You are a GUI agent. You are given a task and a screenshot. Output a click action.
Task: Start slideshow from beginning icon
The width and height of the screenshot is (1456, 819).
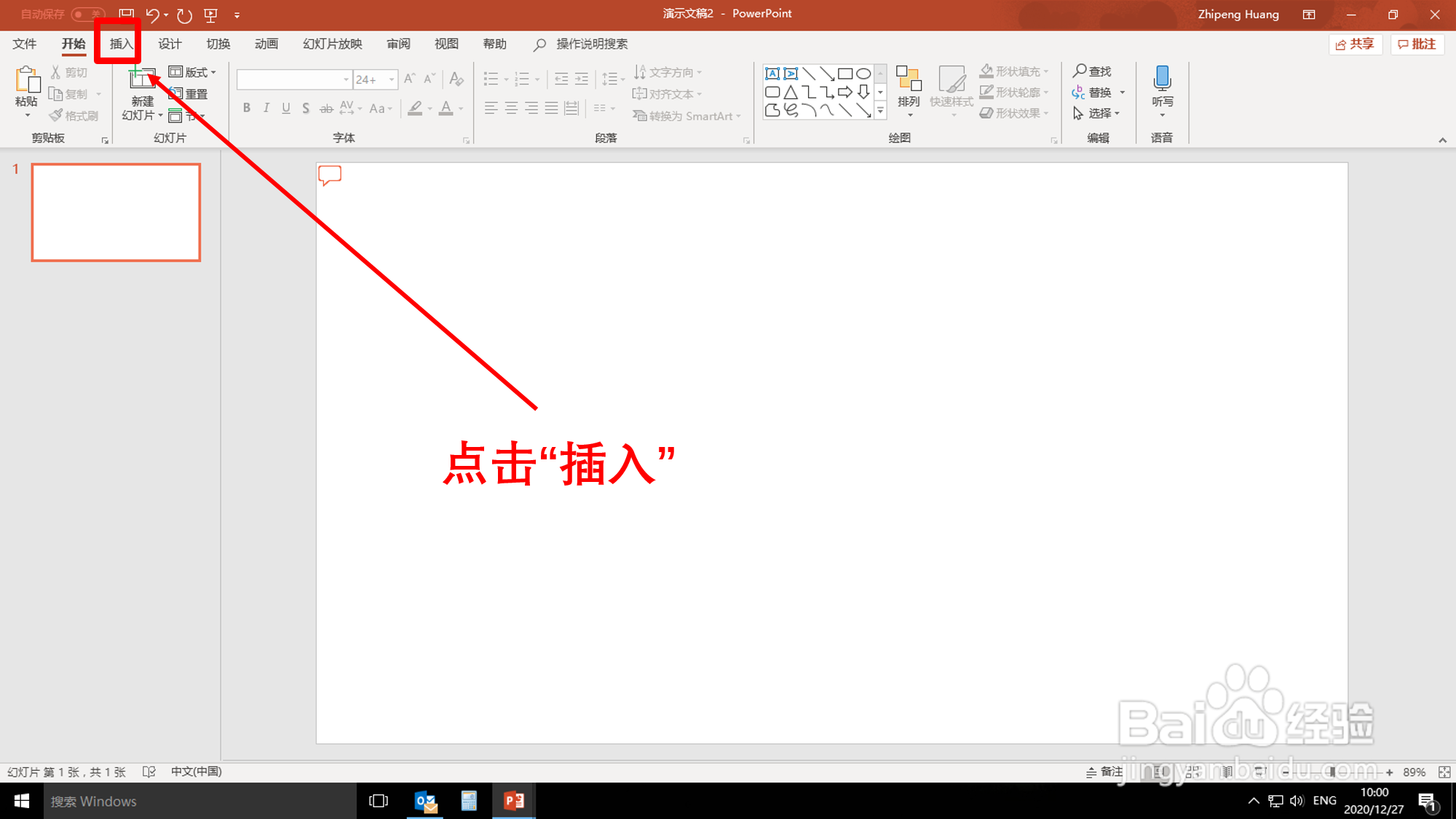point(211,15)
